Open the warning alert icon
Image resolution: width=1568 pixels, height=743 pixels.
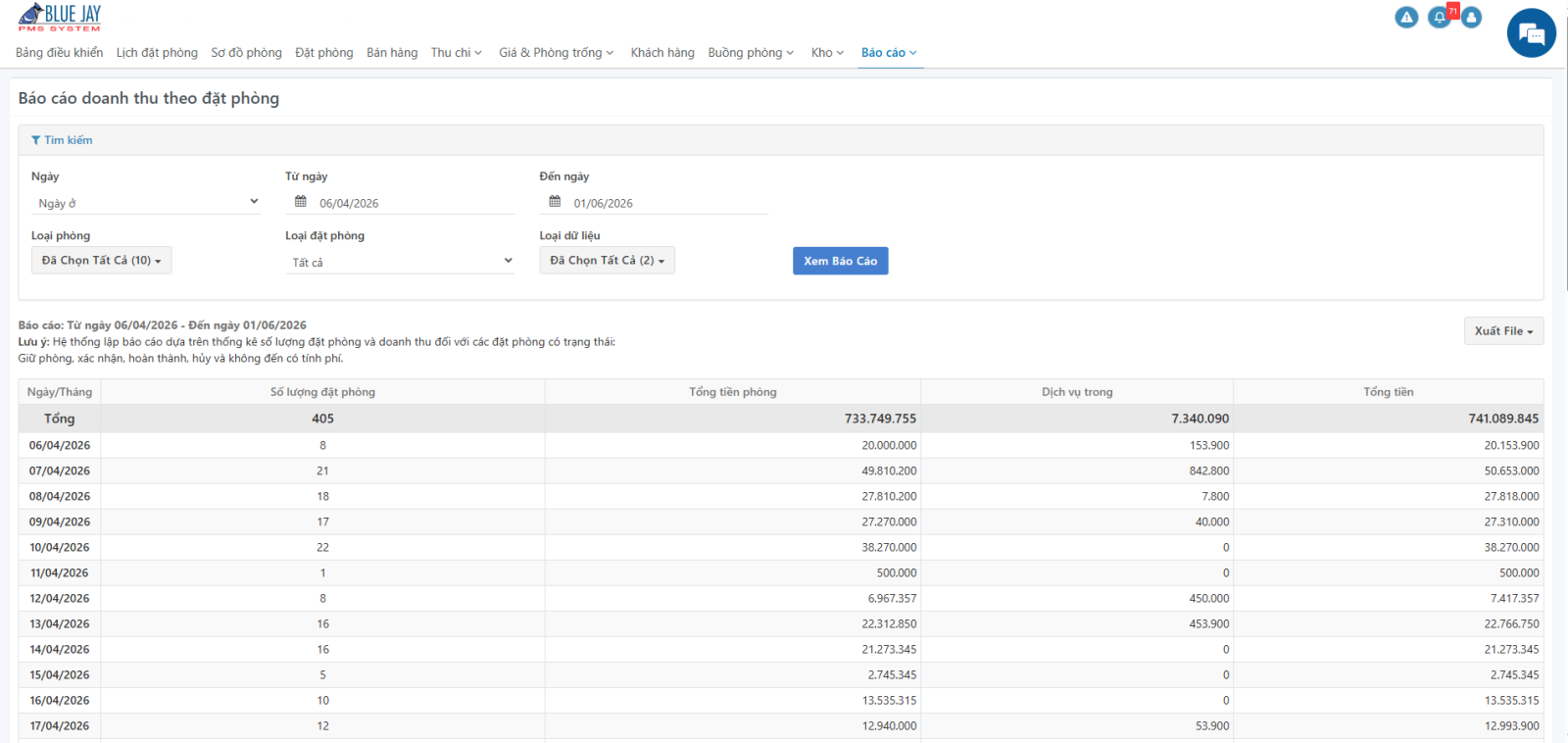[x=1406, y=17]
